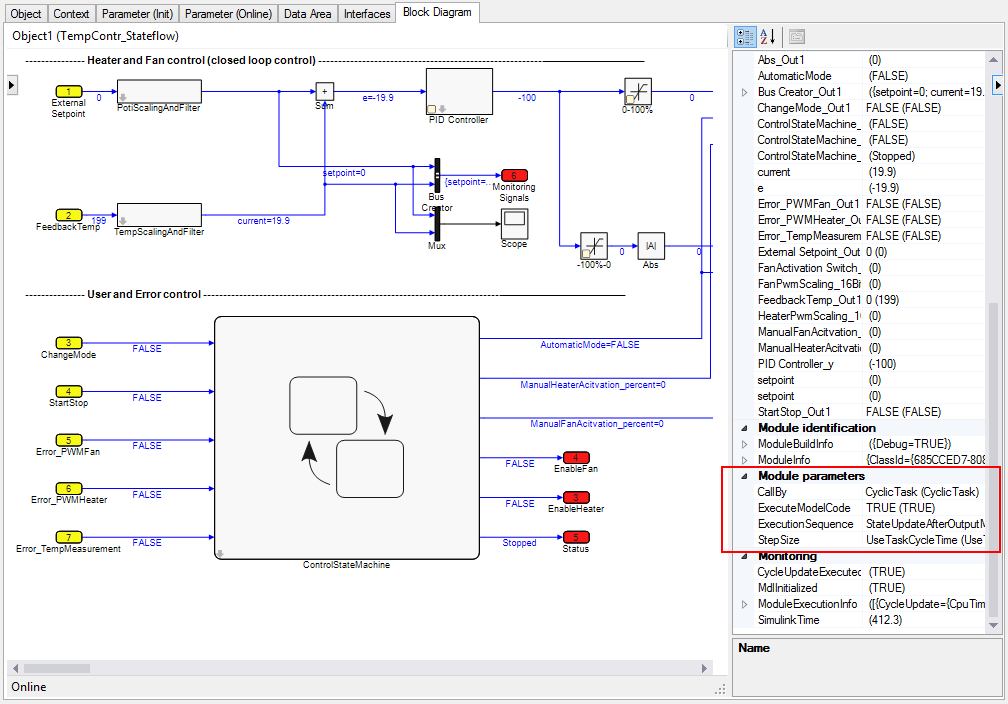1008x704 pixels.
Task: Select the Mux block
Action: point(437,224)
